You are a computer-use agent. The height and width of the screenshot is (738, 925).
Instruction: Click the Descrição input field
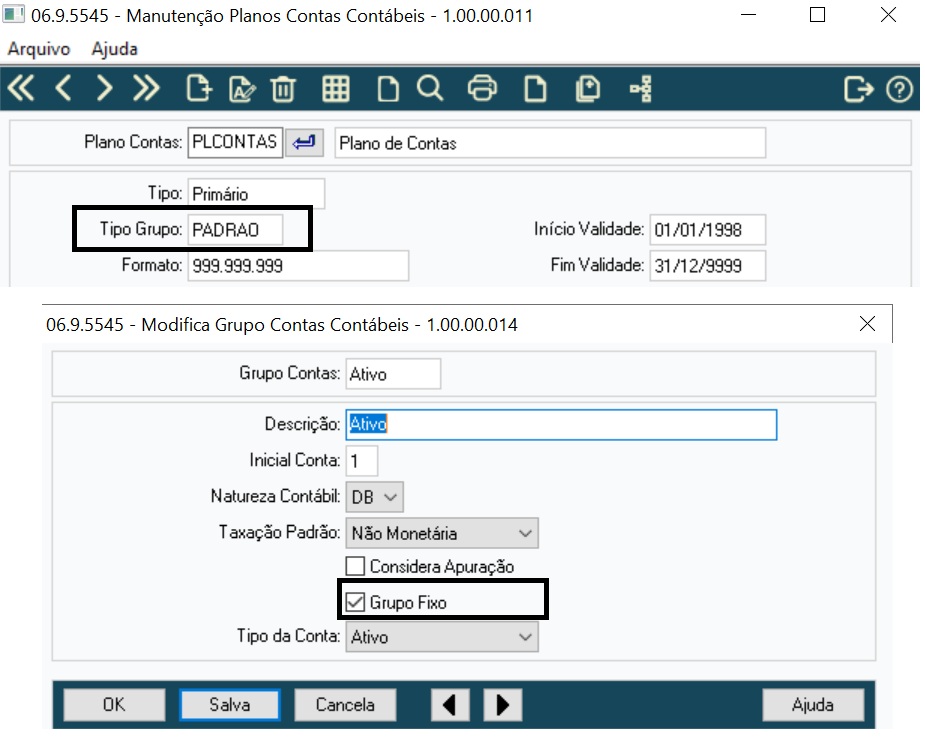[561, 425]
